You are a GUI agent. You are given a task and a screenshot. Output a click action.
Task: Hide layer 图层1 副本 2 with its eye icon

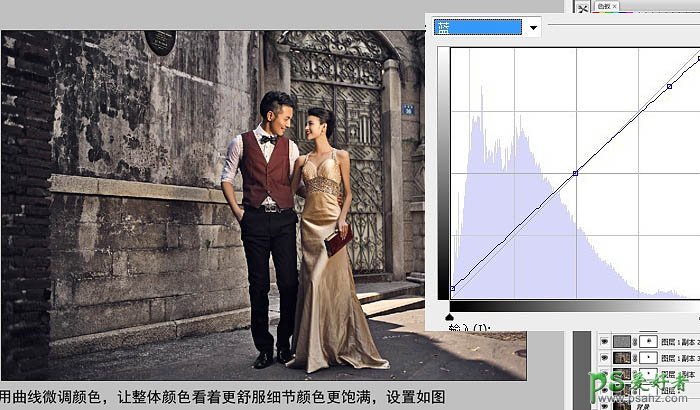tap(604, 340)
